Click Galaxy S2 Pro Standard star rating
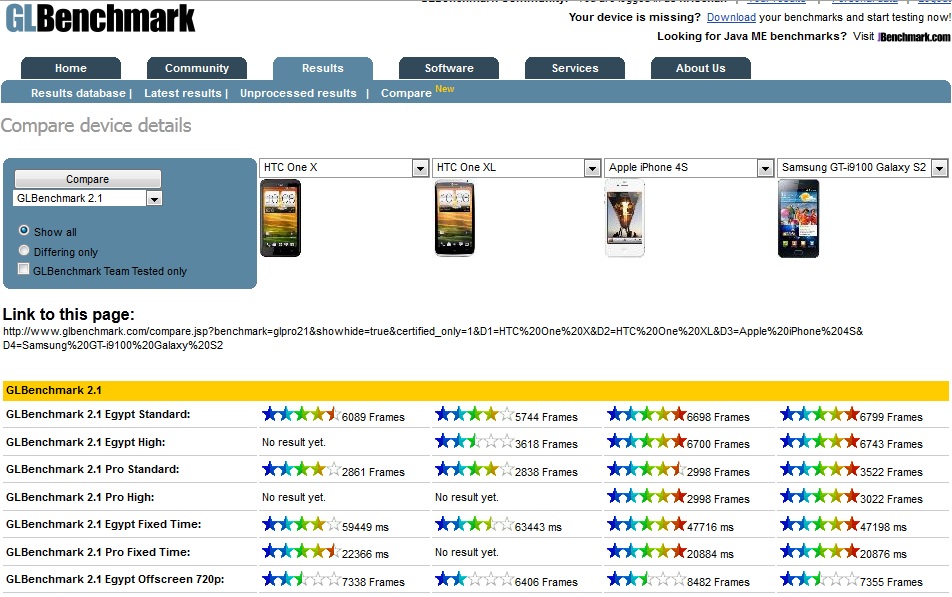 click(819, 470)
